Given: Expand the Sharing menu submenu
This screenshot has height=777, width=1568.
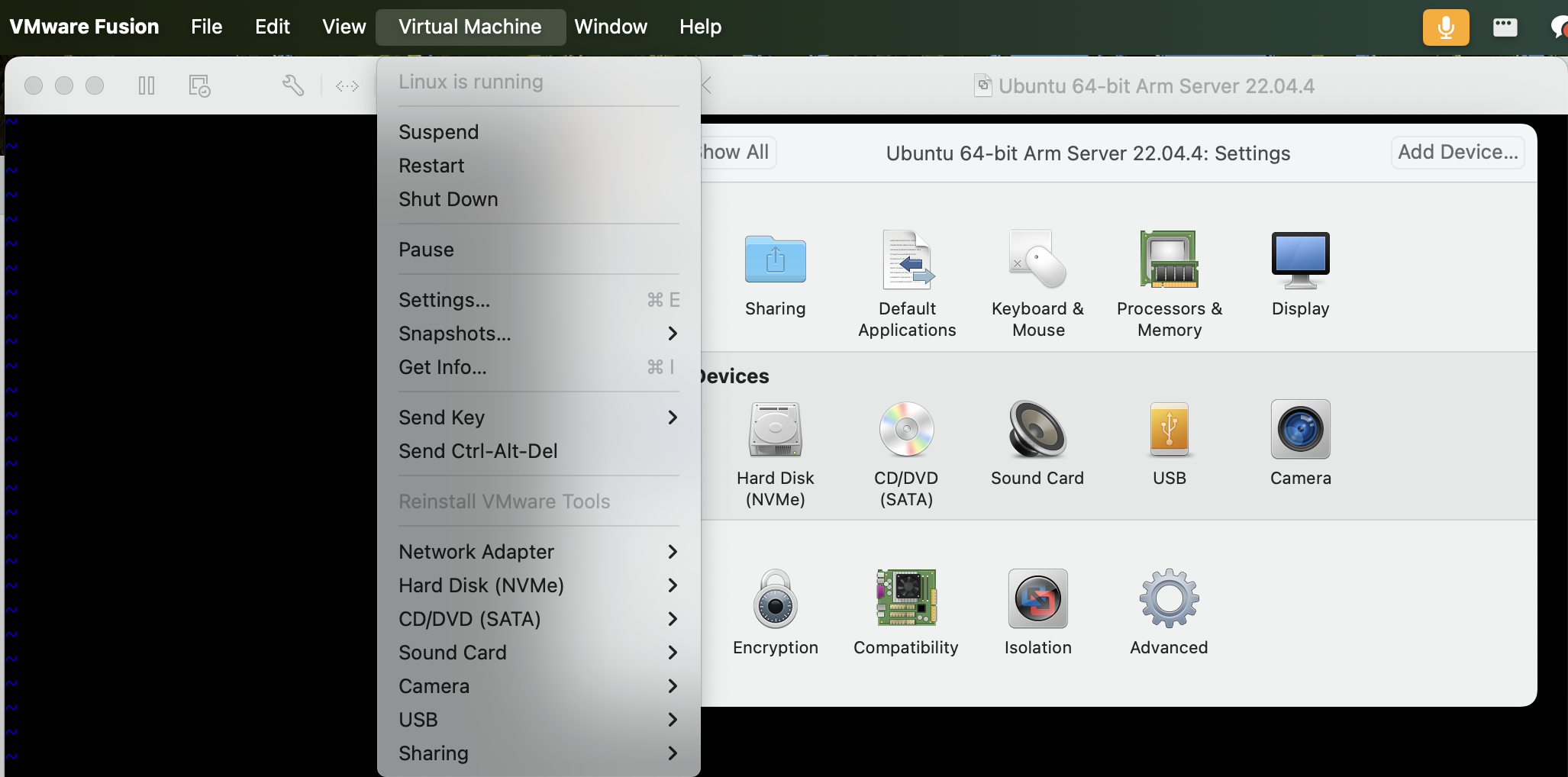Looking at the screenshot, I should click(x=538, y=753).
